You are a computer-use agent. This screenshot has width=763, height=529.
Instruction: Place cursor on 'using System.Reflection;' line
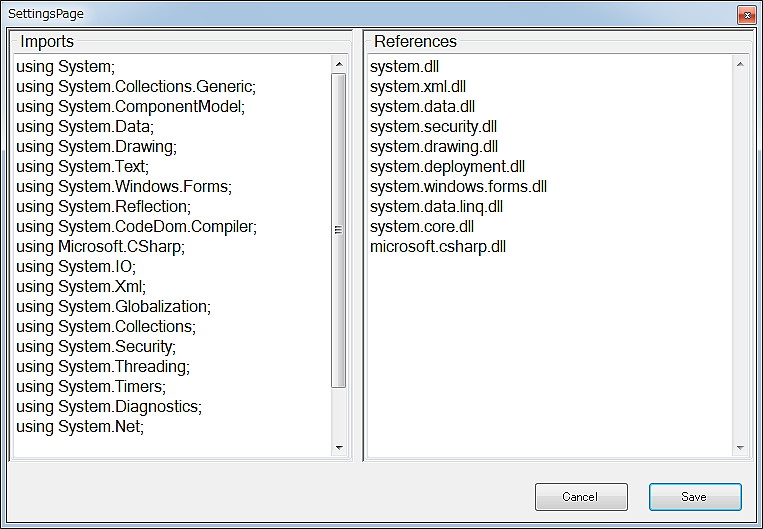(x=103, y=207)
